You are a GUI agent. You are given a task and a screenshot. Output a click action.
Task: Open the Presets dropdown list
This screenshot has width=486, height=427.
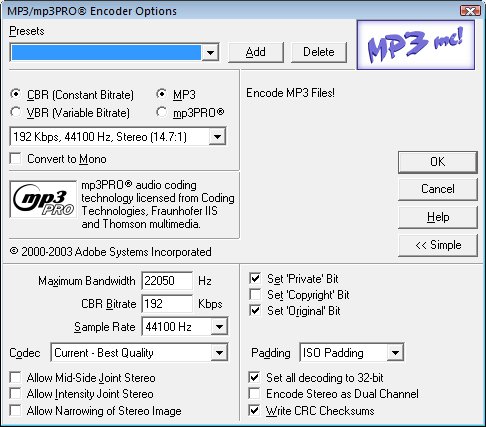tap(210, 52)
